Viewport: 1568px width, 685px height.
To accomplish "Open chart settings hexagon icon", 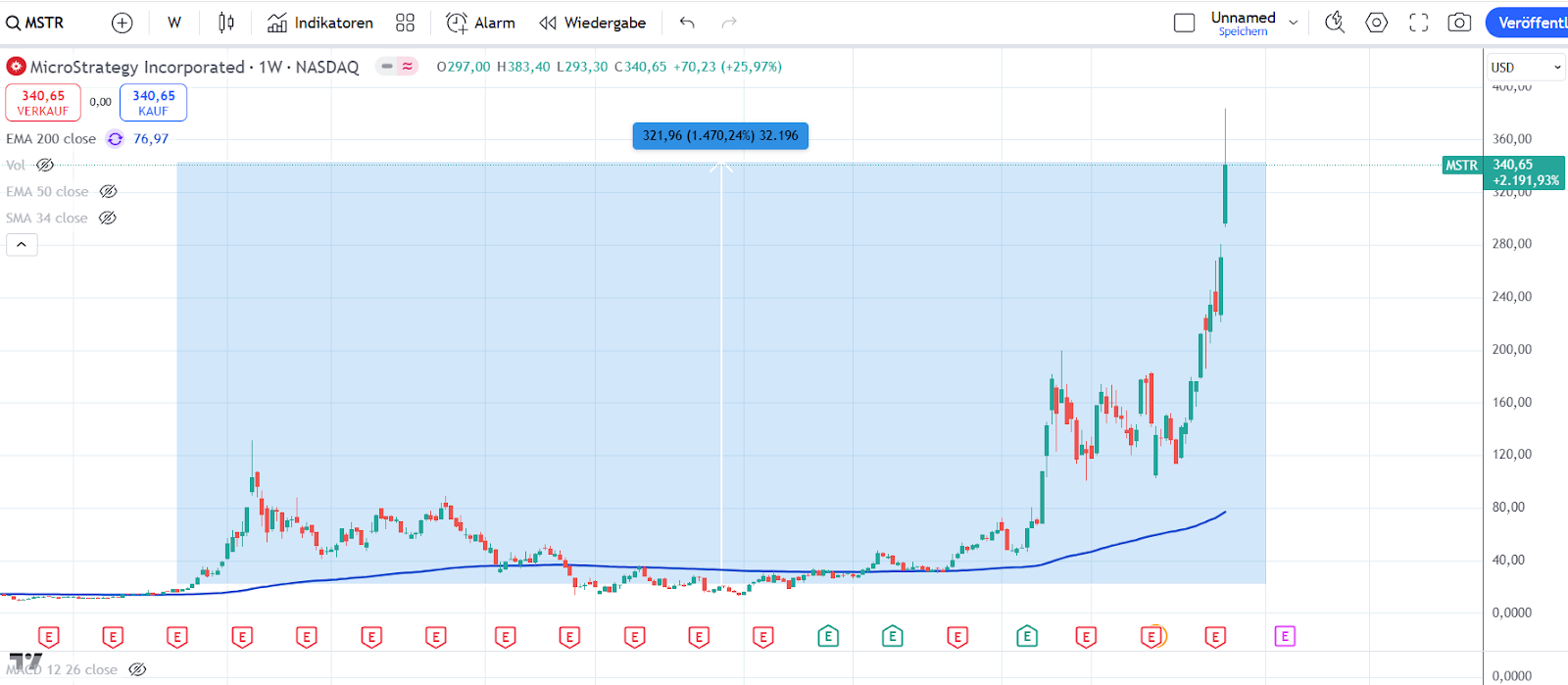I will pyautogui.click(x=1377, y=23).
